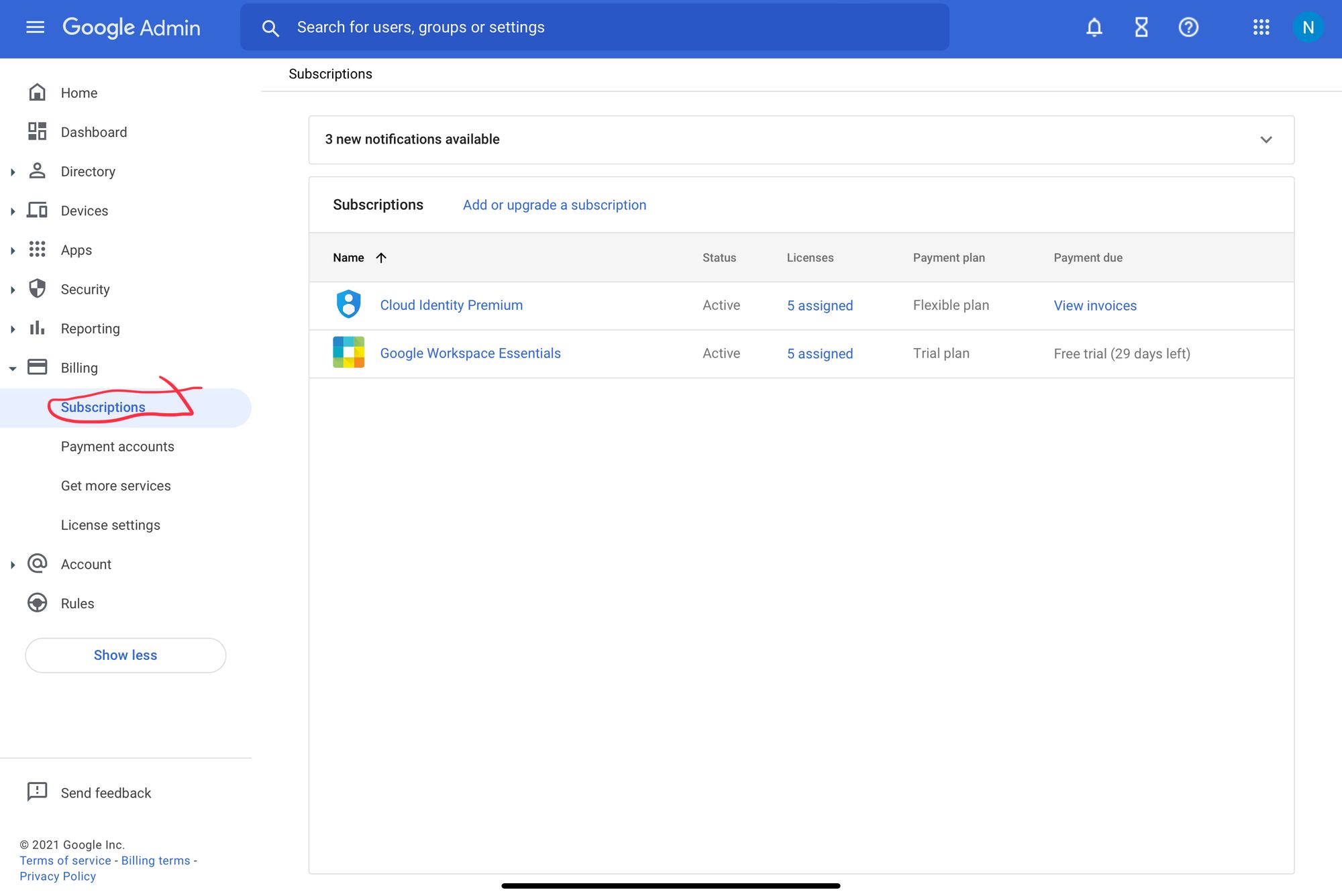Screen dimensions: 1342x896
Task: Open the notifications bell
Action: point(1094,27)
